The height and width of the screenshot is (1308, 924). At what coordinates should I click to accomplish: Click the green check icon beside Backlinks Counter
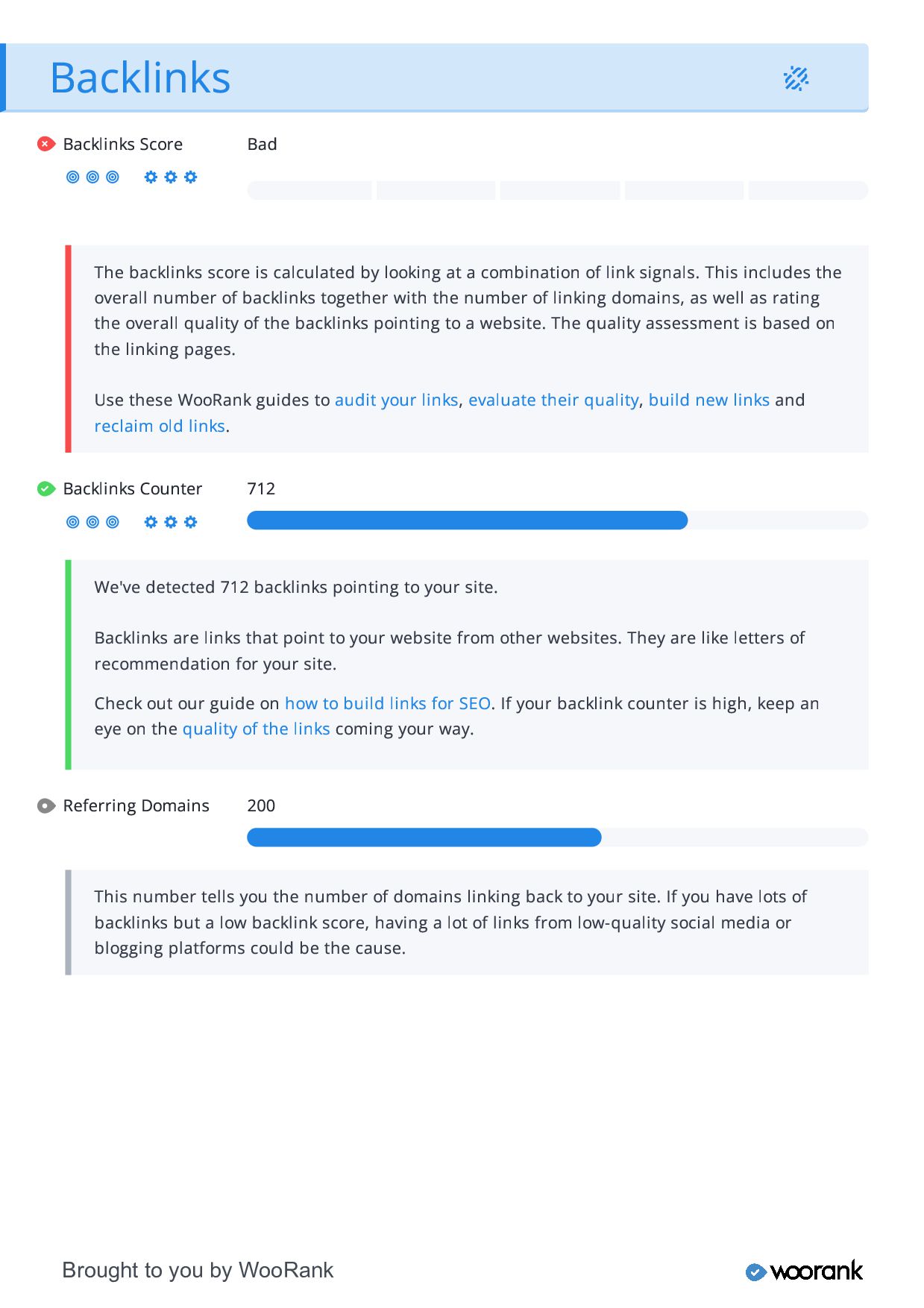[x=46, y=488]
